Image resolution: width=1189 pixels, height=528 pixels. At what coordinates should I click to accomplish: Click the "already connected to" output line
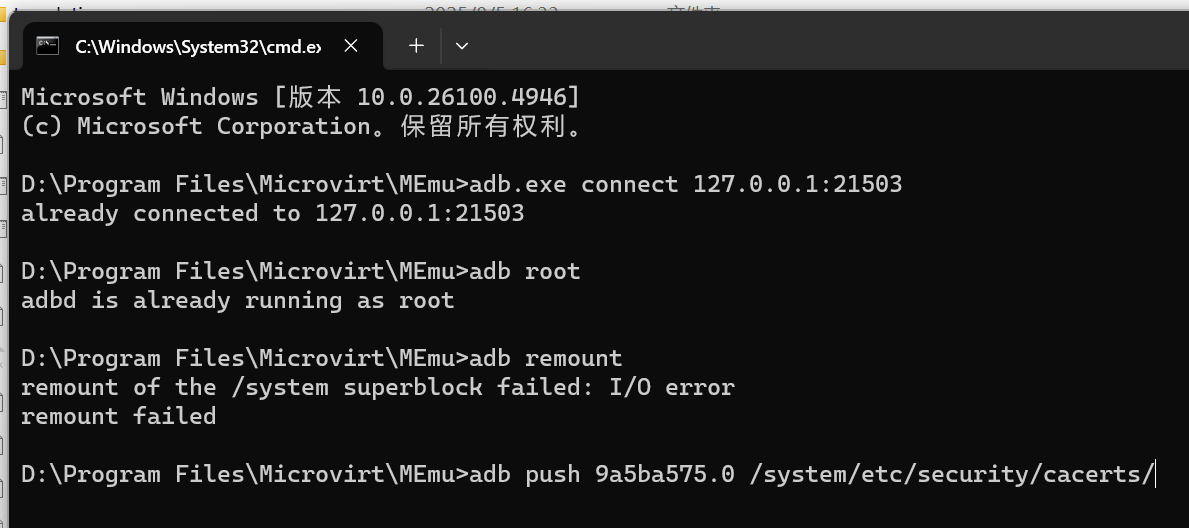coord(272,213)
